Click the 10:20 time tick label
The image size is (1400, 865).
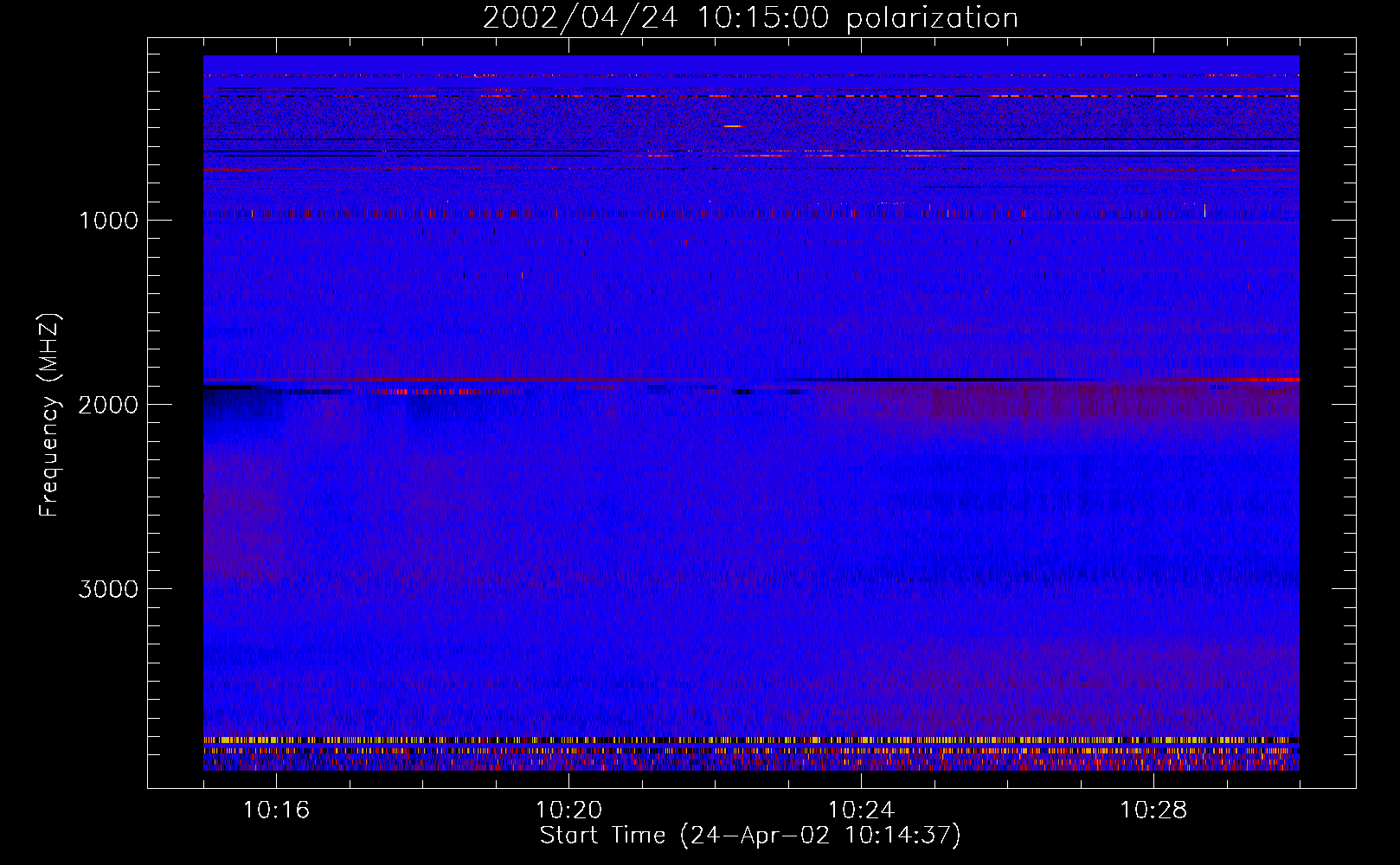click(568, 811)
